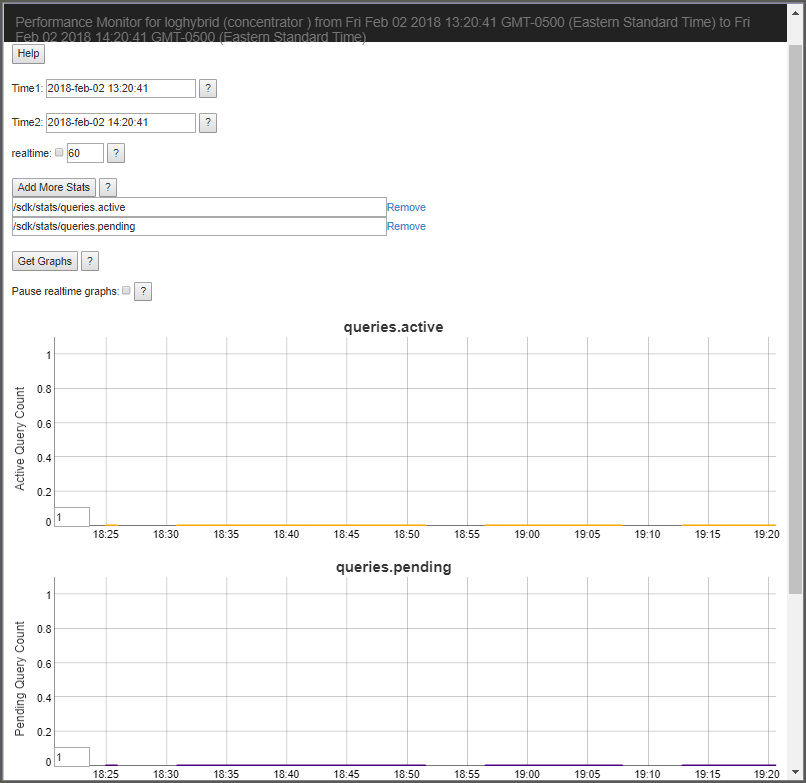This screenshot has height=783, width=806.
Task: Remove the queries.pending stat
Action: point(406,226)
